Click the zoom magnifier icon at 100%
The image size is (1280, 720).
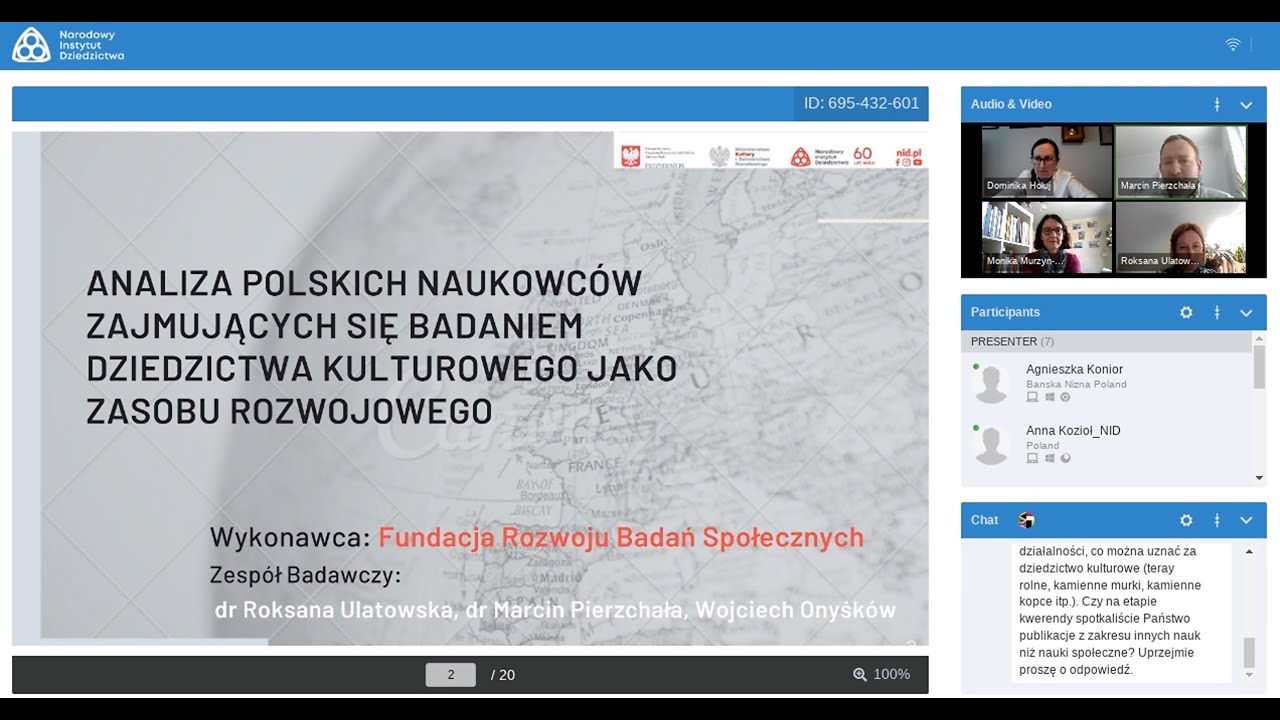tap(860, 675)
